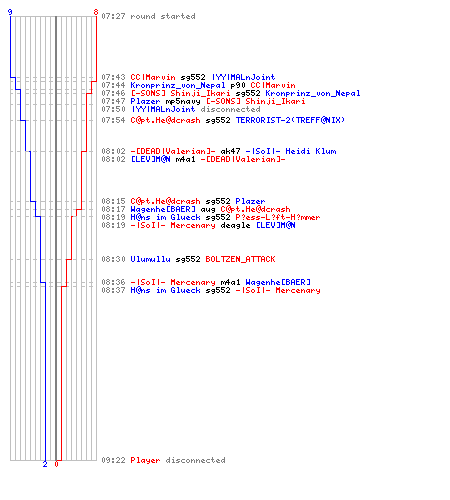Viewport: 450px width, 500px height.
Task: Click the red team final count 0
Action: click(56, 464)
